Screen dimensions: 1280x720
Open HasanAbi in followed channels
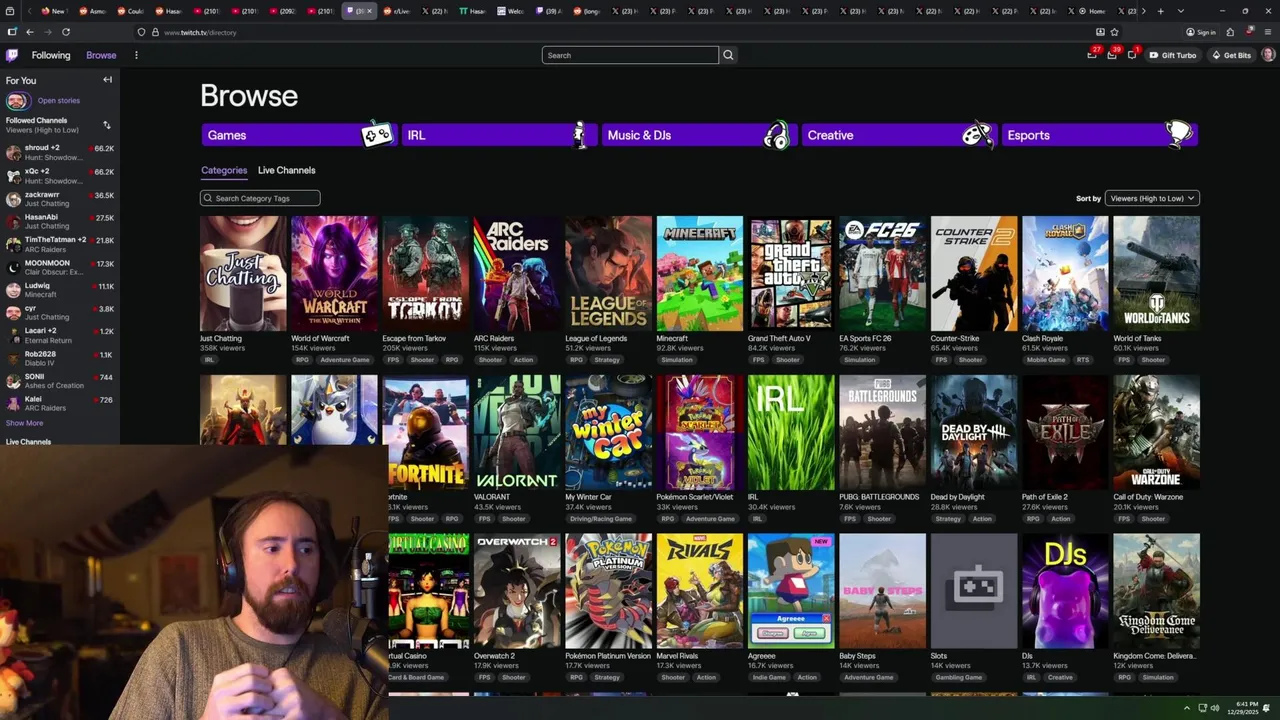(x=60, y=221)
